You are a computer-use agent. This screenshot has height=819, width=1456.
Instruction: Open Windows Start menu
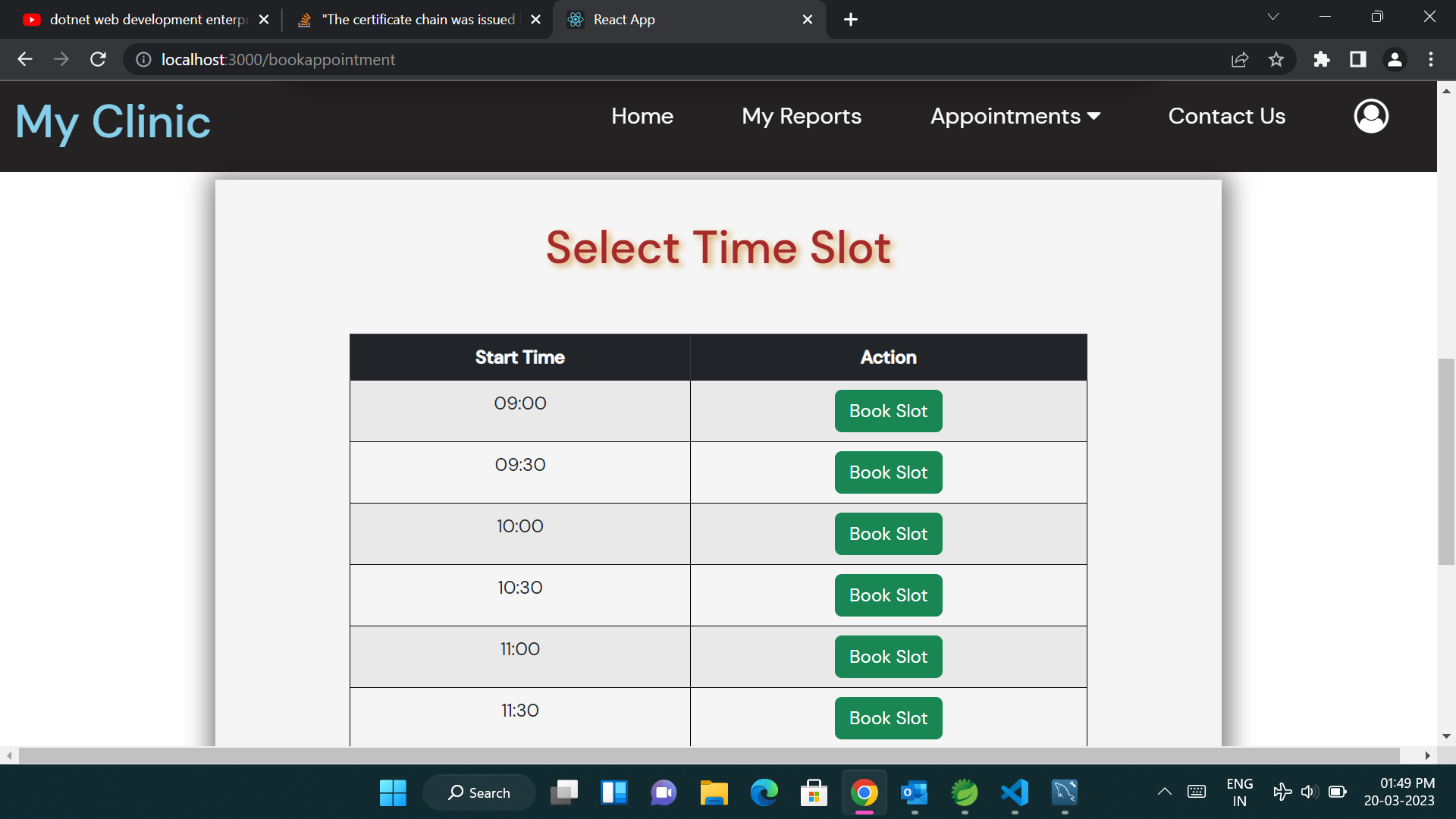pos(393,792)
